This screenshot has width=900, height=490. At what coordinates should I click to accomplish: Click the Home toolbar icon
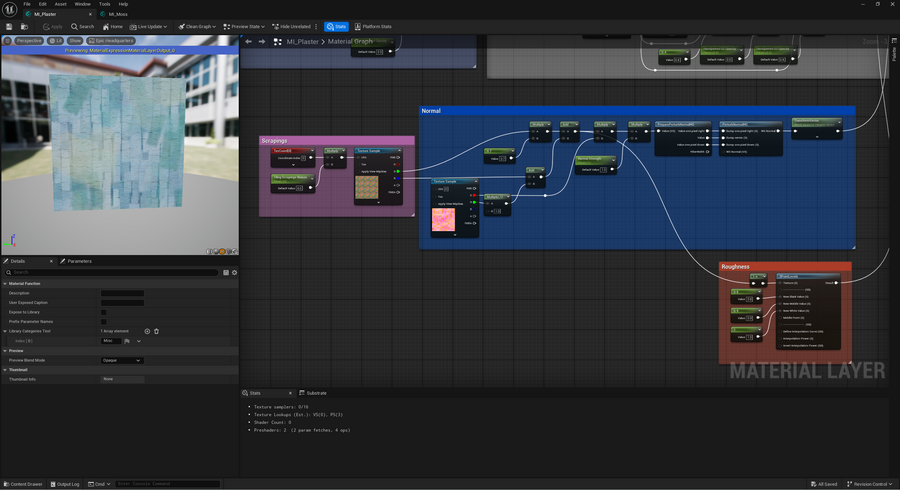click(112, 26)
